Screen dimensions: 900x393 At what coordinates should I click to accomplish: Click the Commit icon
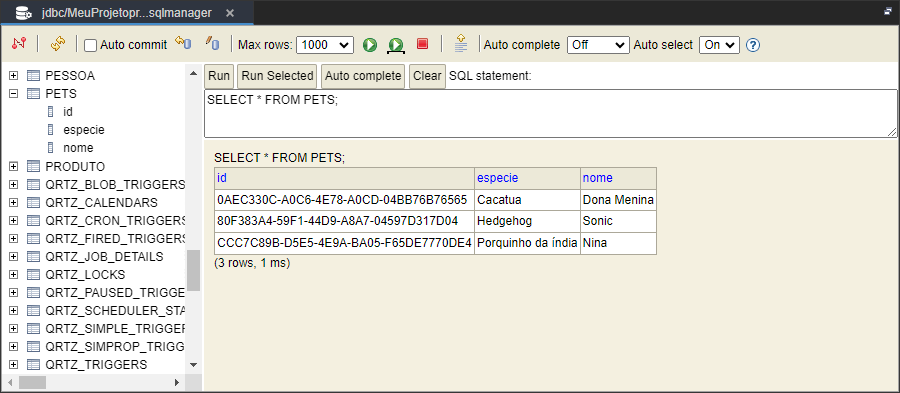pos(212,44)
